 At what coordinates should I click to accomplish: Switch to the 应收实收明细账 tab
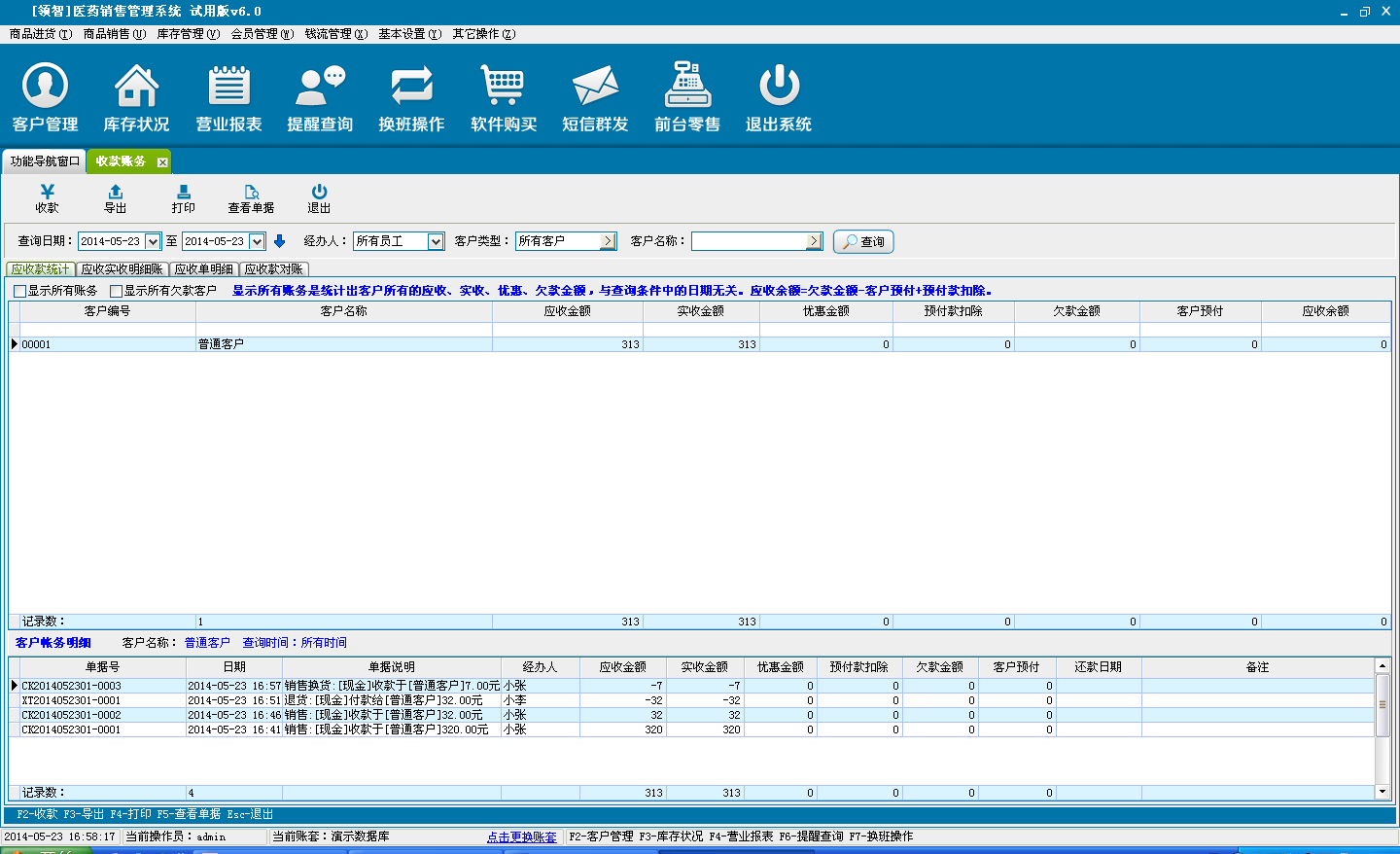(122, 269)
